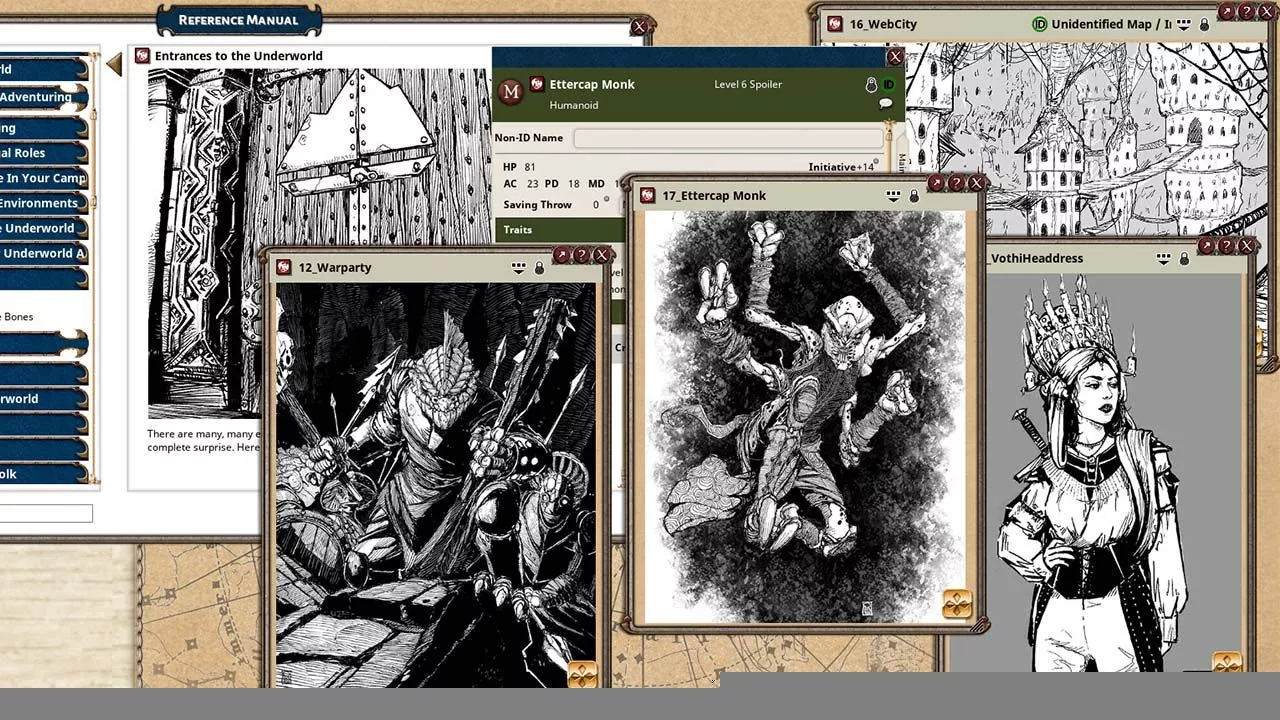Open the toolbar dropdown of VothiHeaddress image
Screen dimensions: 1280x720
pyautogui.click(x=1163, y=258)
